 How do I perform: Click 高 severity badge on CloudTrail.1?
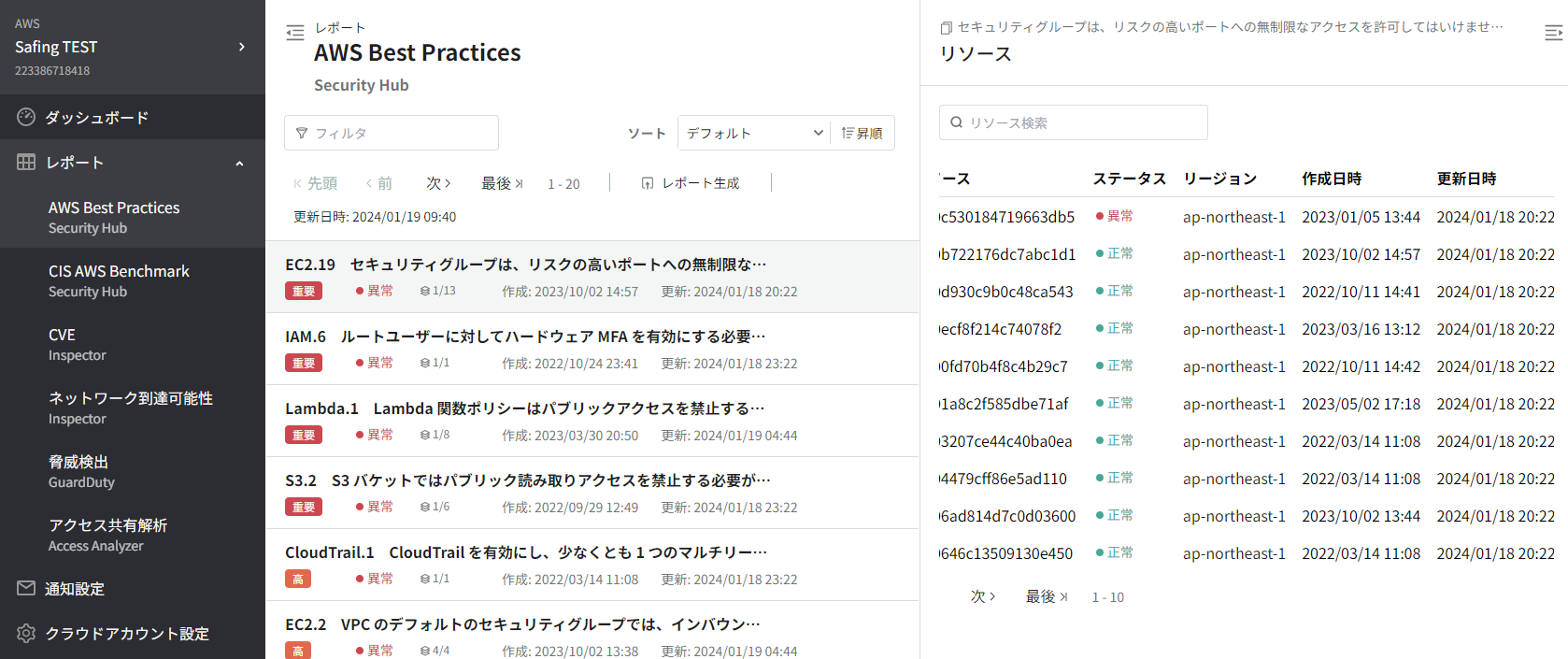pyautogui.click(x=298, y=580)
